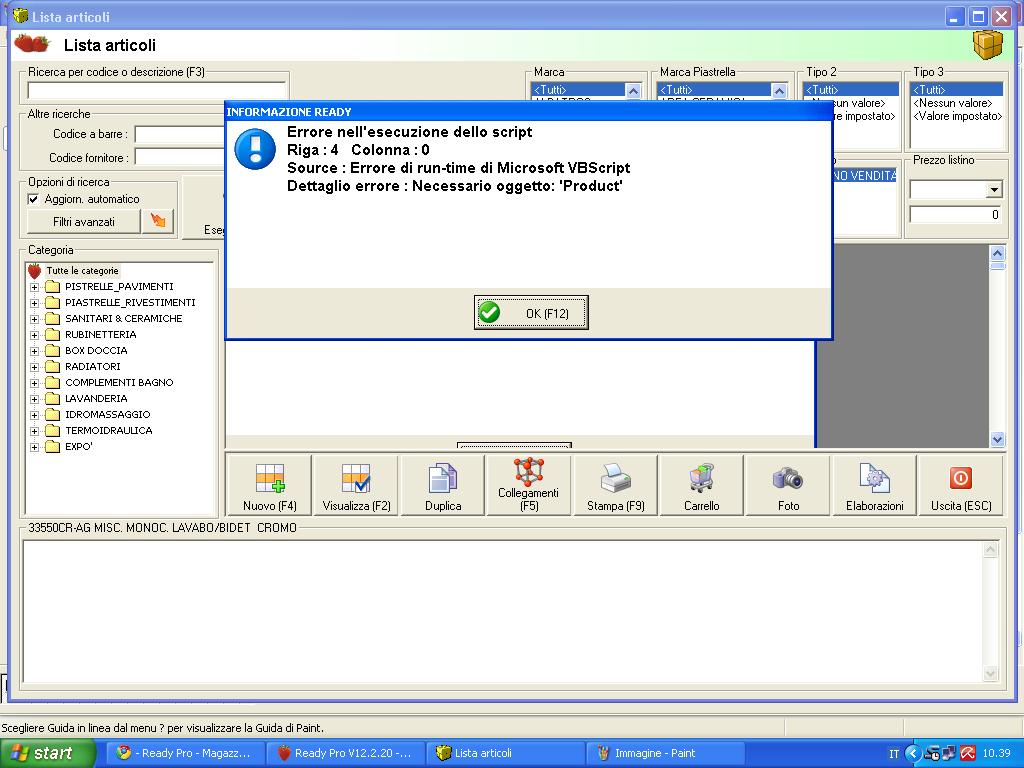
Task: Open the Foto camera button
Action: click(788, 485)
